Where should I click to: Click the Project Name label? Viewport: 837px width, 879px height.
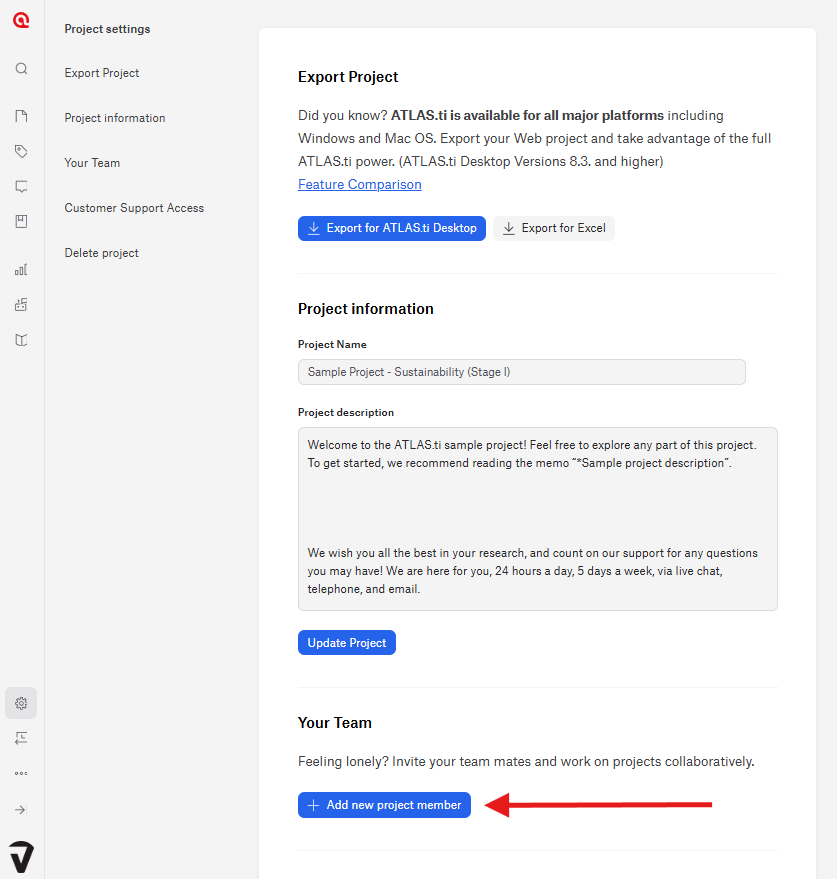coord(332,344)
